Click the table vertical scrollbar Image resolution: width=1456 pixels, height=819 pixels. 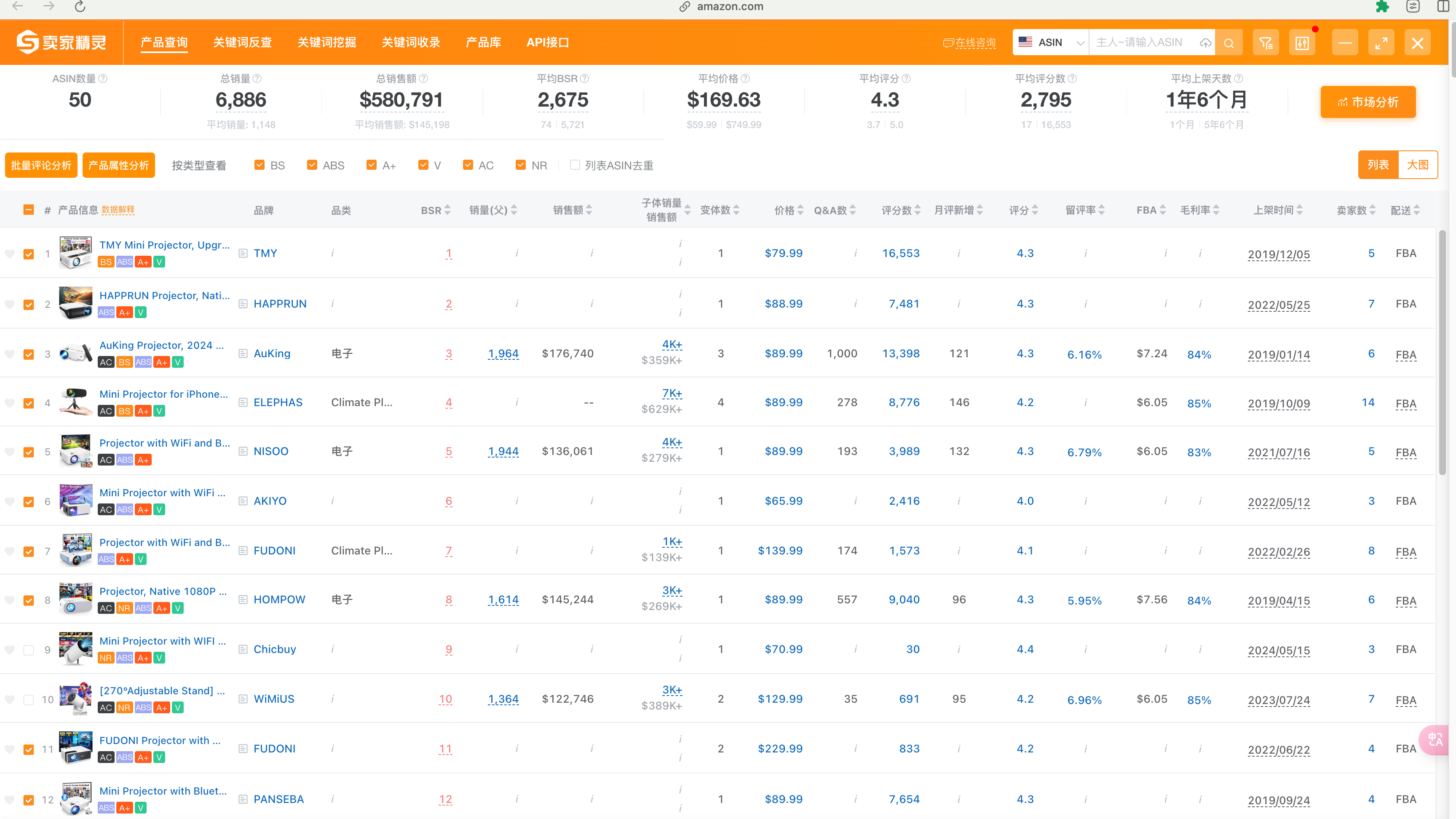click(x=1442, y=352)
